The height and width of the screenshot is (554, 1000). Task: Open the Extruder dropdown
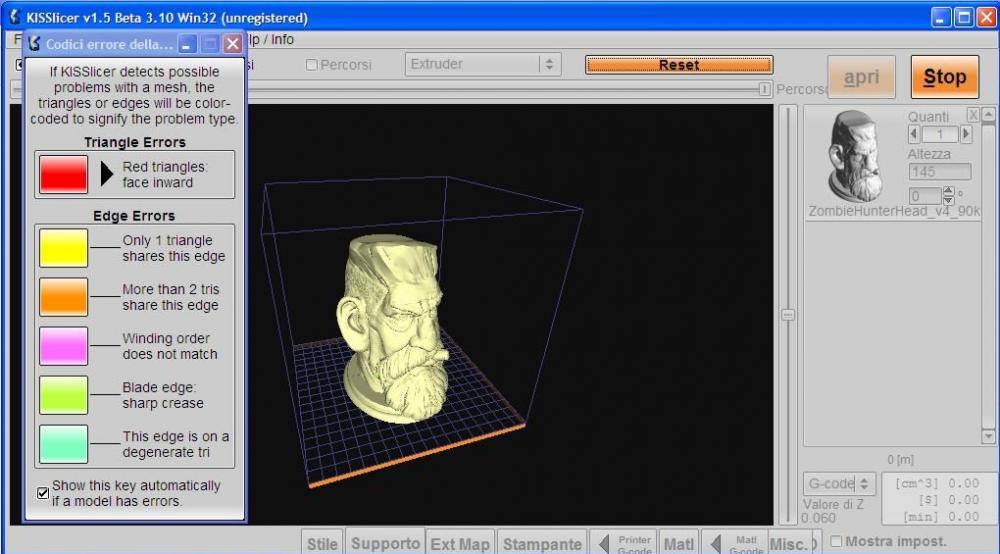click(x=482, y=64)
